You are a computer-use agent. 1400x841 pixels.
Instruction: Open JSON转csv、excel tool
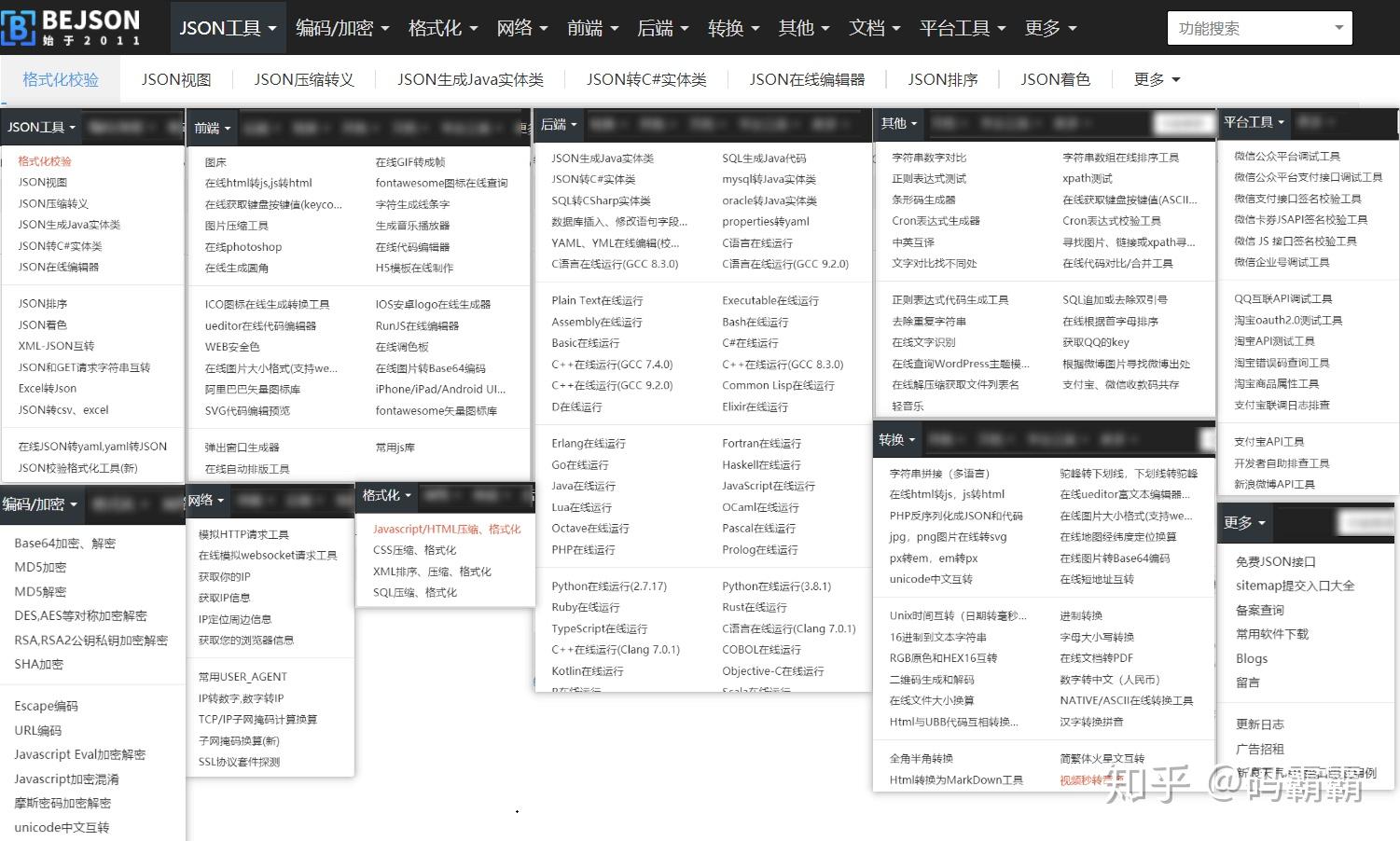tap(63, 409)
